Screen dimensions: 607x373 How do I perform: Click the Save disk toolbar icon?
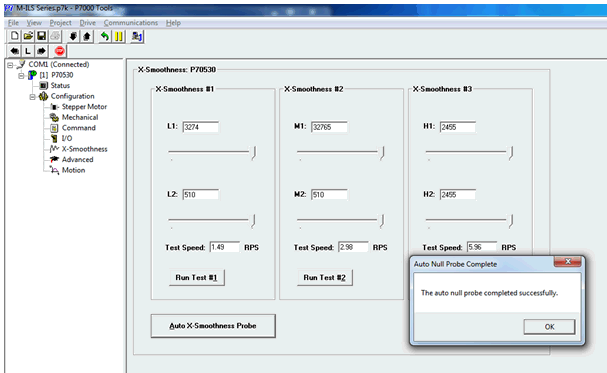pos(41,36)
